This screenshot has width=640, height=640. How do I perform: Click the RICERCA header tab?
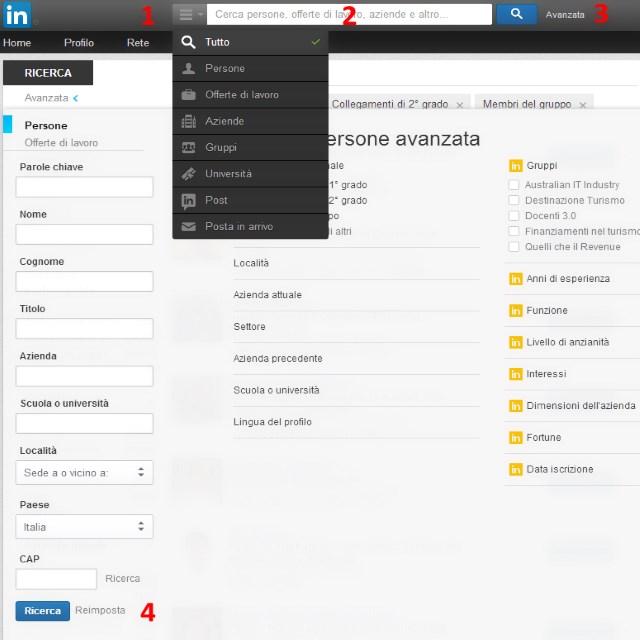(x=48, y=73)
